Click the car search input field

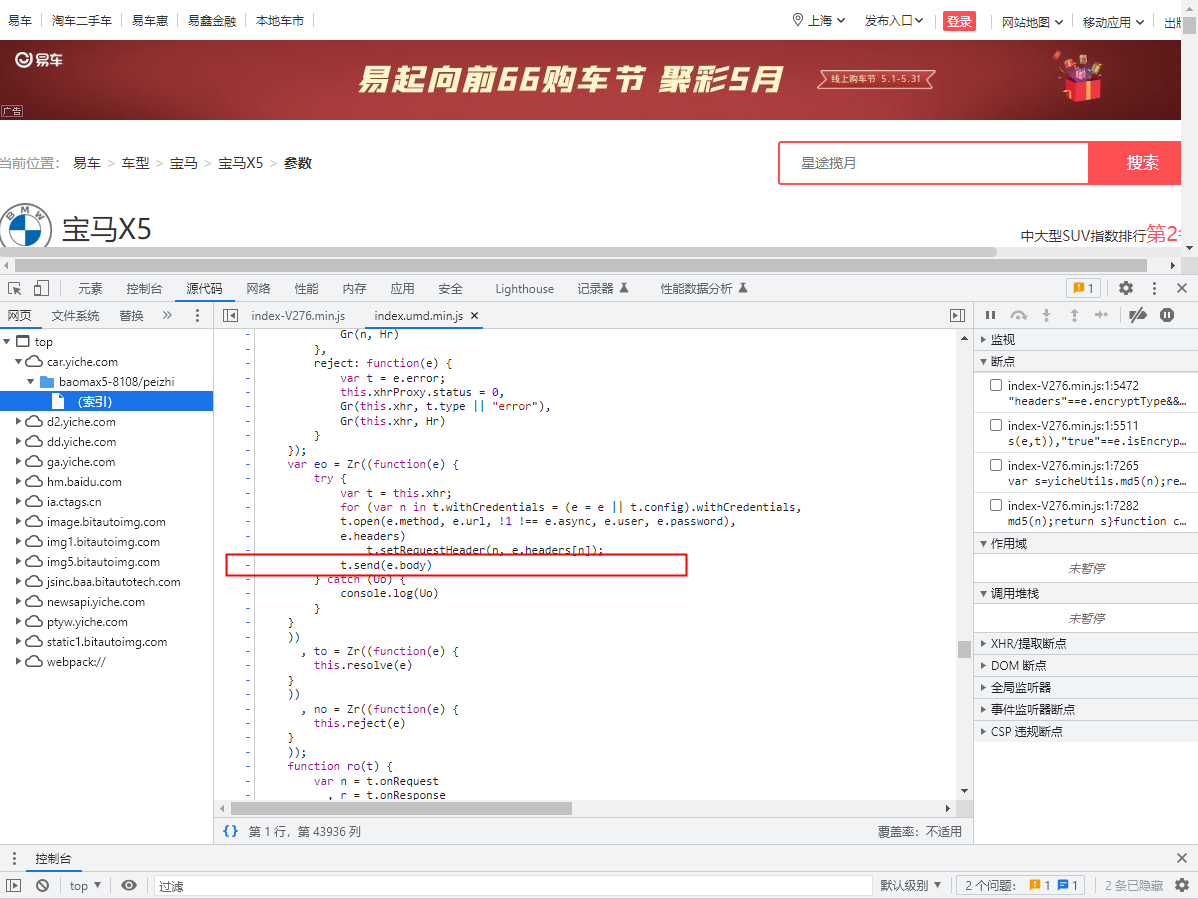tap(934, 163)
